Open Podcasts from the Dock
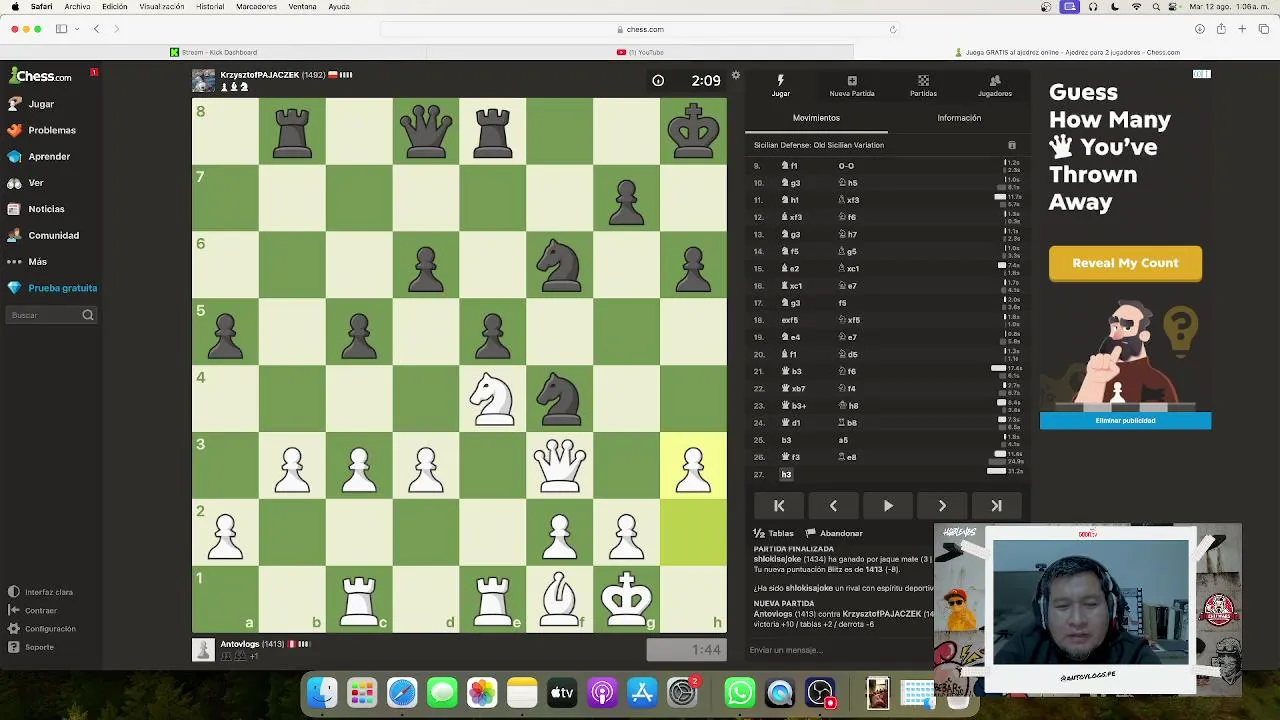 [602, 692]
